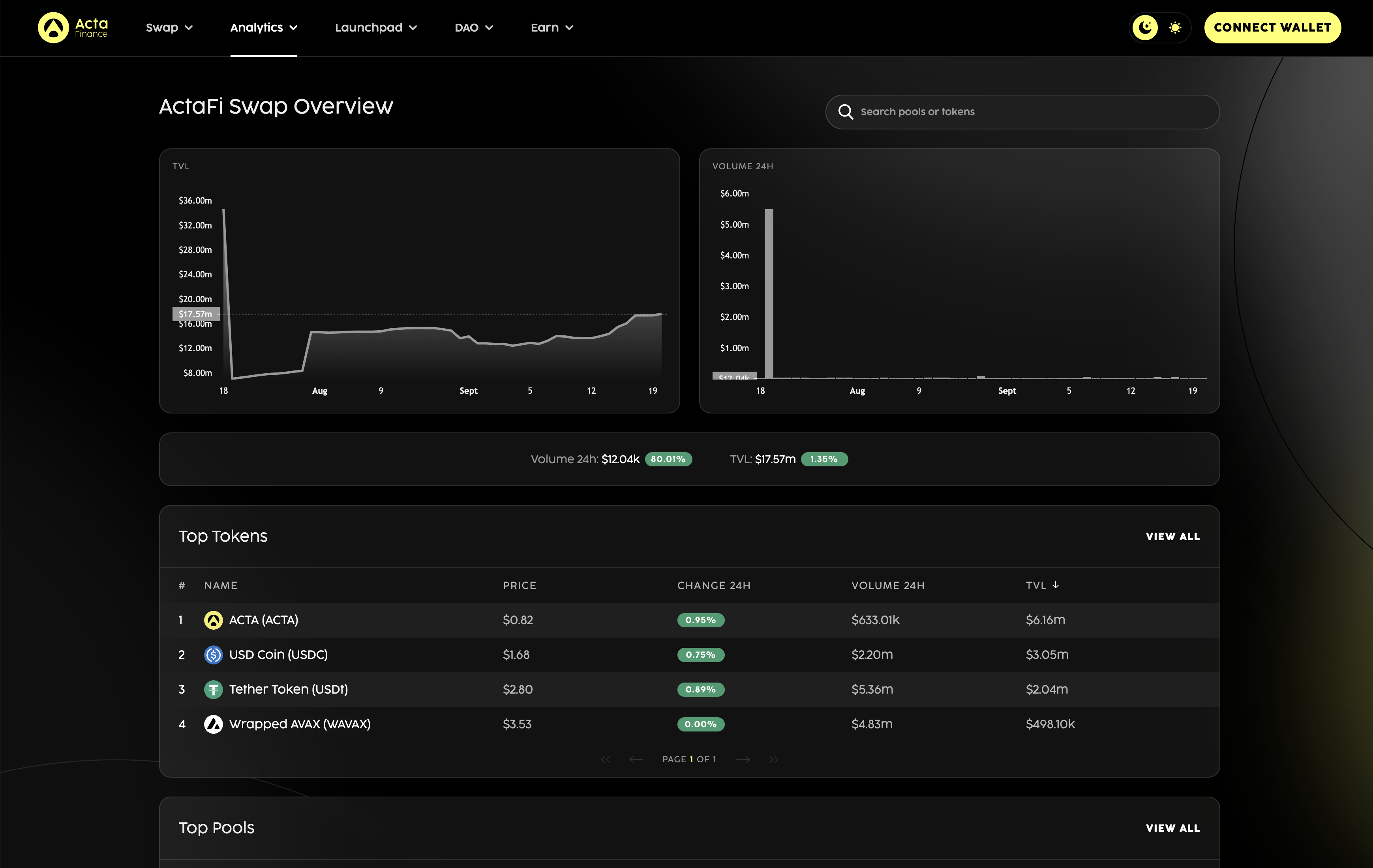Expand the DAO menu
1373x868 pixels.
[x=474, y=27]
